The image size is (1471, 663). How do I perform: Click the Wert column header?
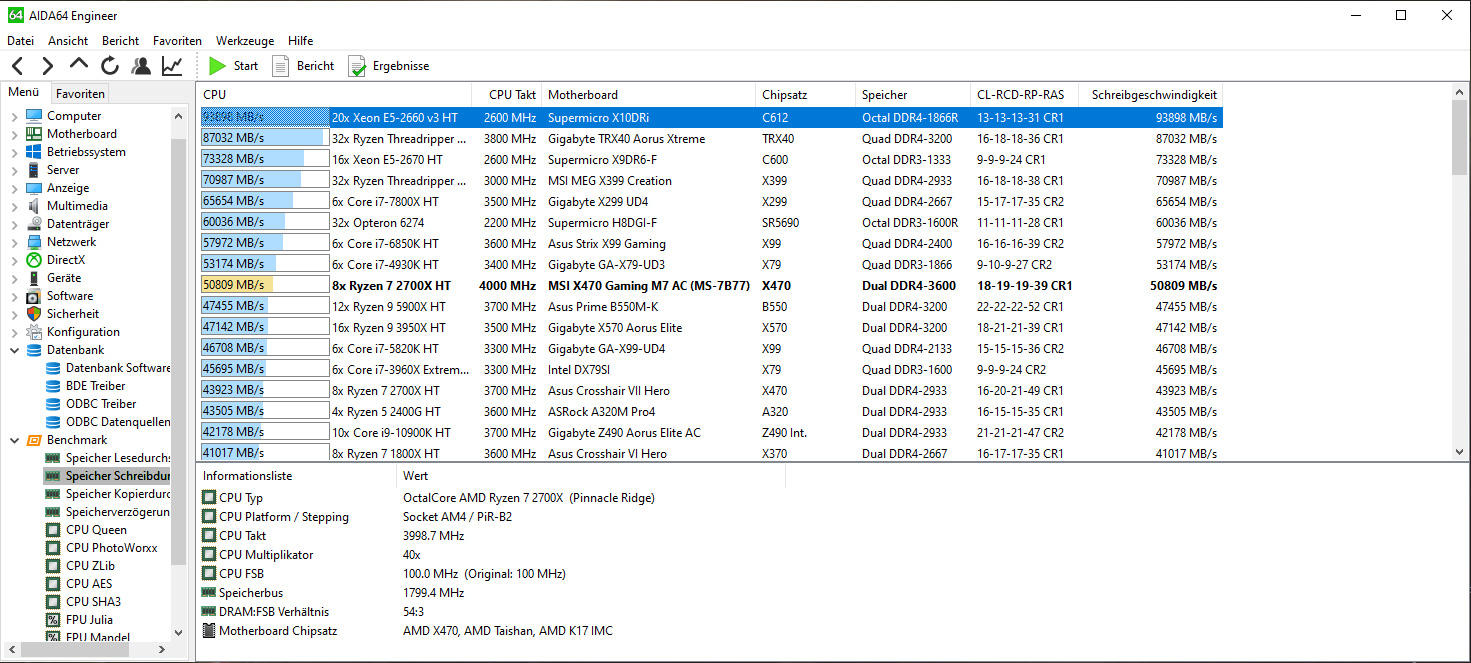click(x=591, y=476)
